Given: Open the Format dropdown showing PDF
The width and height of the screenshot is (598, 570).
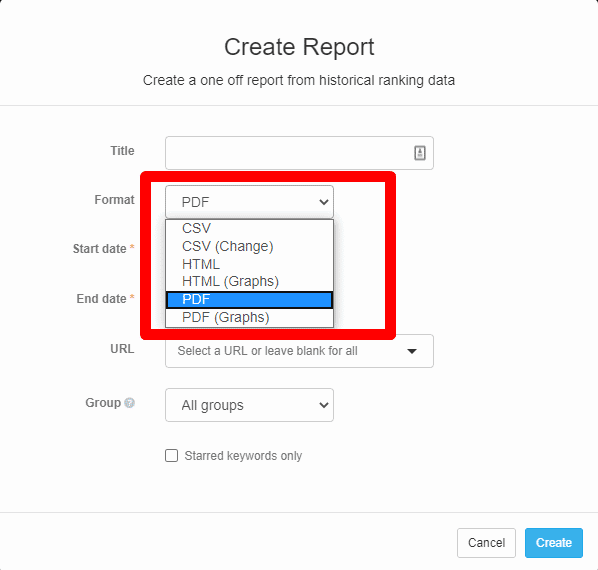Looking at the screenshot, I should pos(249,202).
